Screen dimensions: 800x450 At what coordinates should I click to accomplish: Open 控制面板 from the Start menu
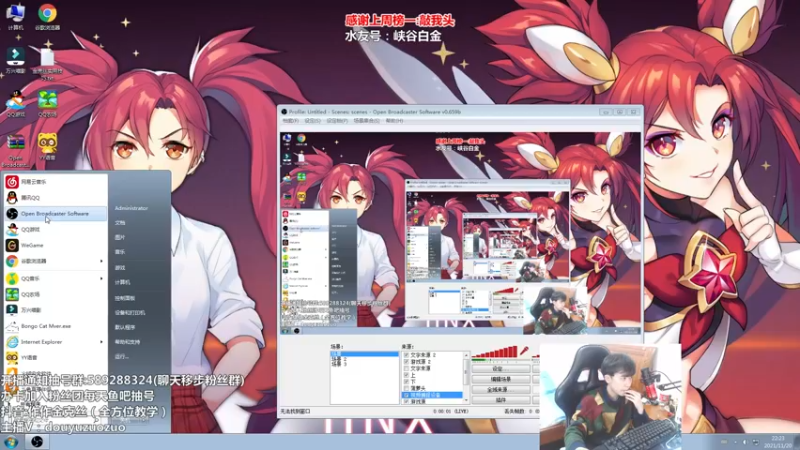click(x=125, y=297)
